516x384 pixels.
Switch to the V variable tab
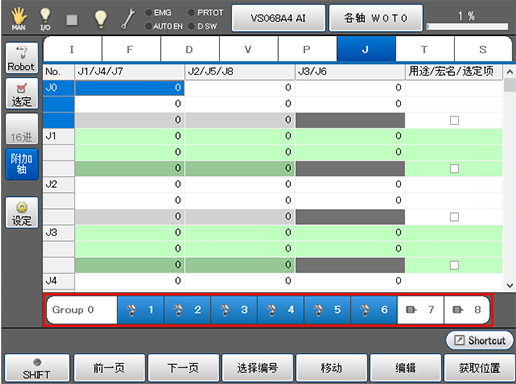coord(249,49)
